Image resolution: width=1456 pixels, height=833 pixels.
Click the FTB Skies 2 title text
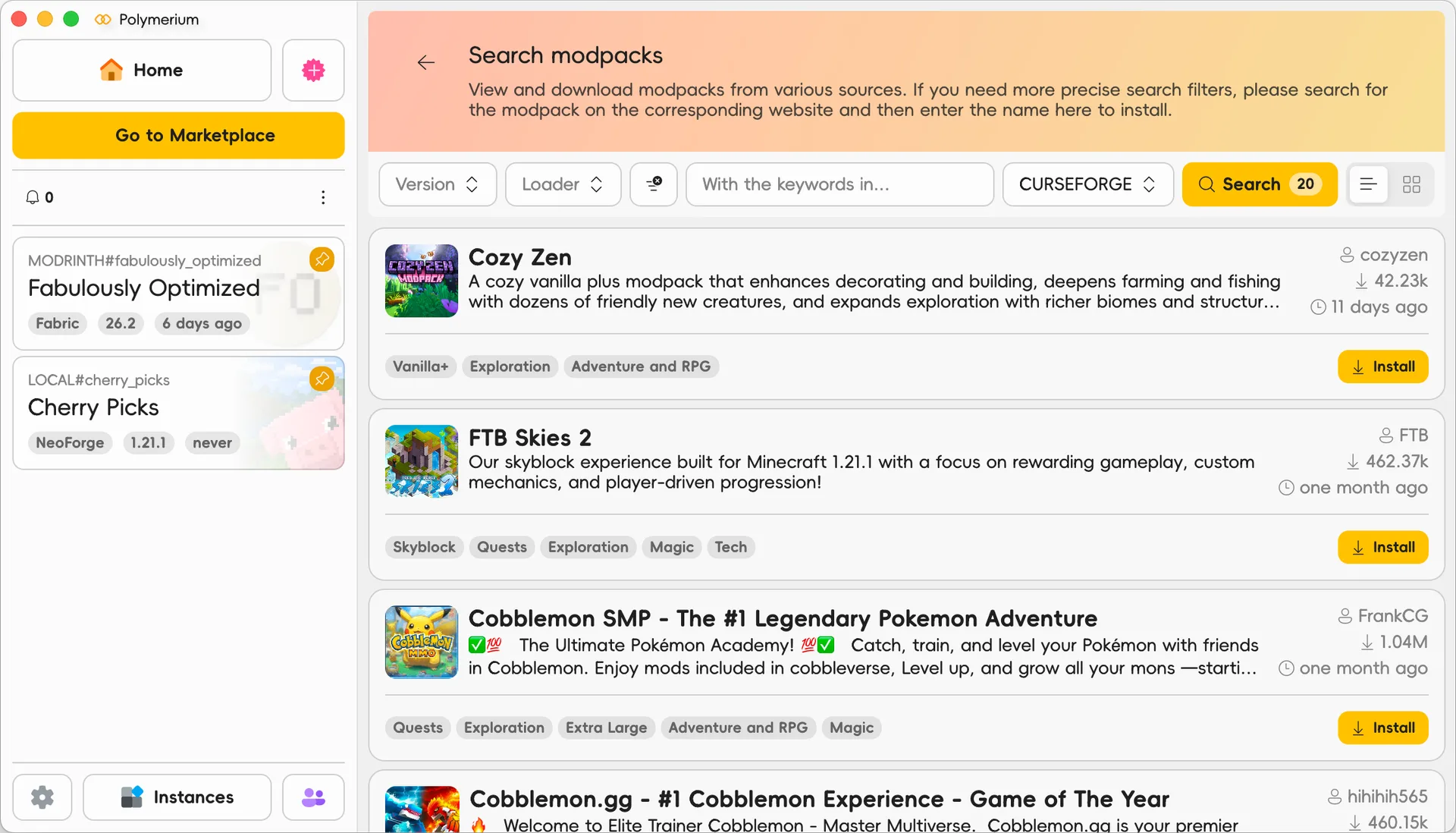point(529,438)
